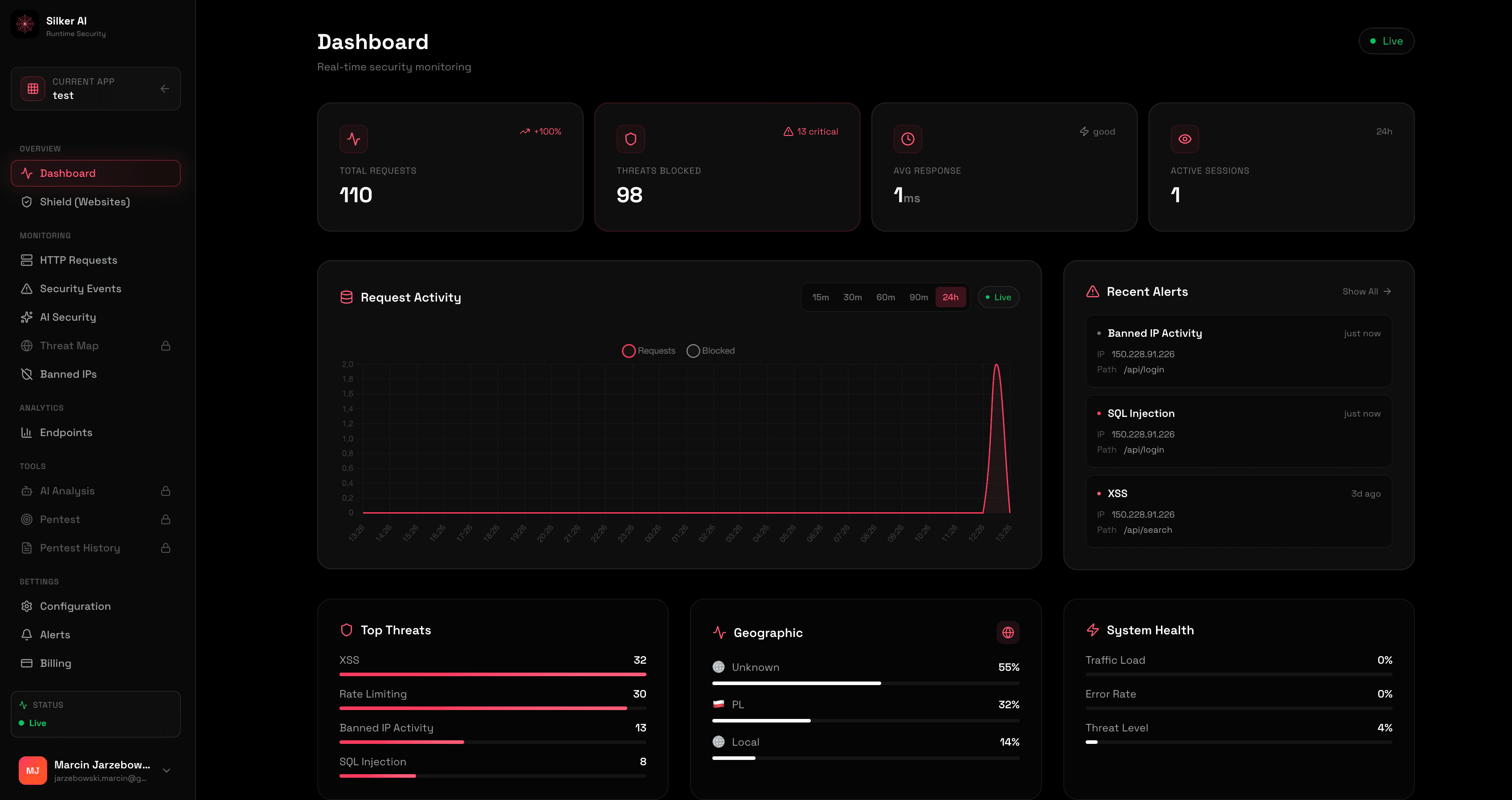Image resolution: width=1512 pixels, height=800 pixels.
Task: Click the Top Threats shield icon
Action: (346, 630)
